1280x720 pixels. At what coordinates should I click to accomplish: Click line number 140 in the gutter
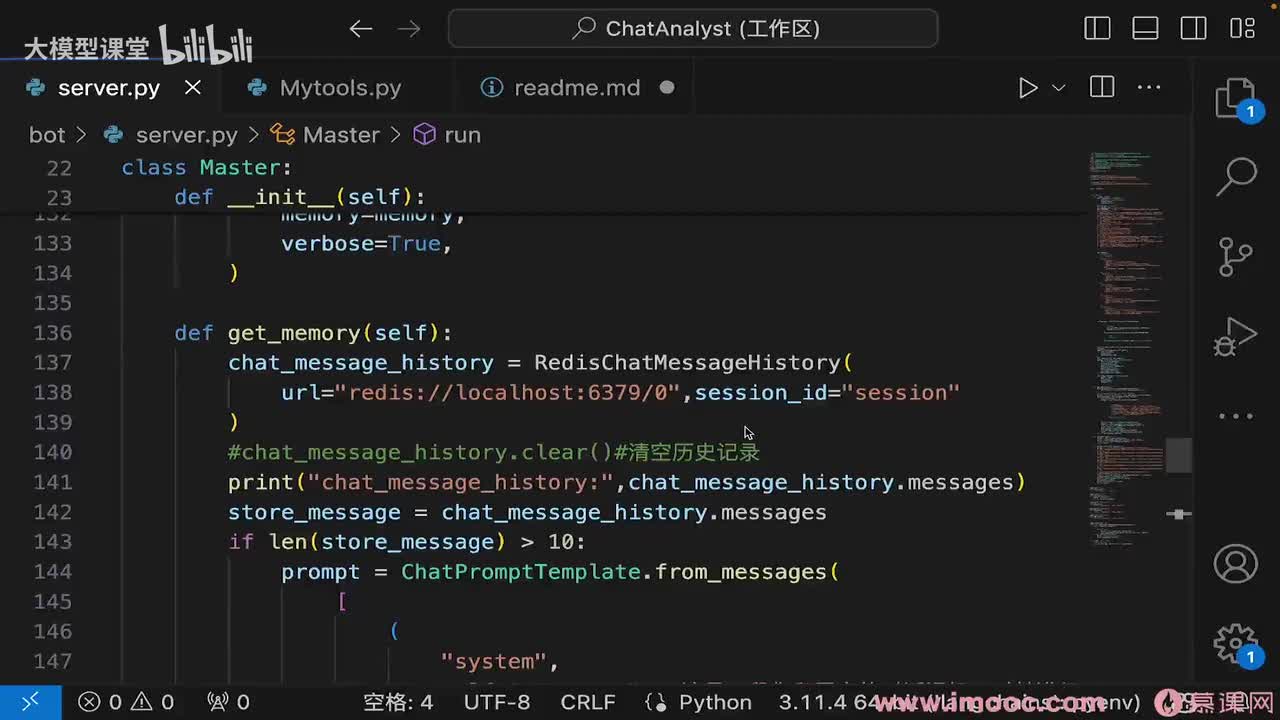pos(52,452)
